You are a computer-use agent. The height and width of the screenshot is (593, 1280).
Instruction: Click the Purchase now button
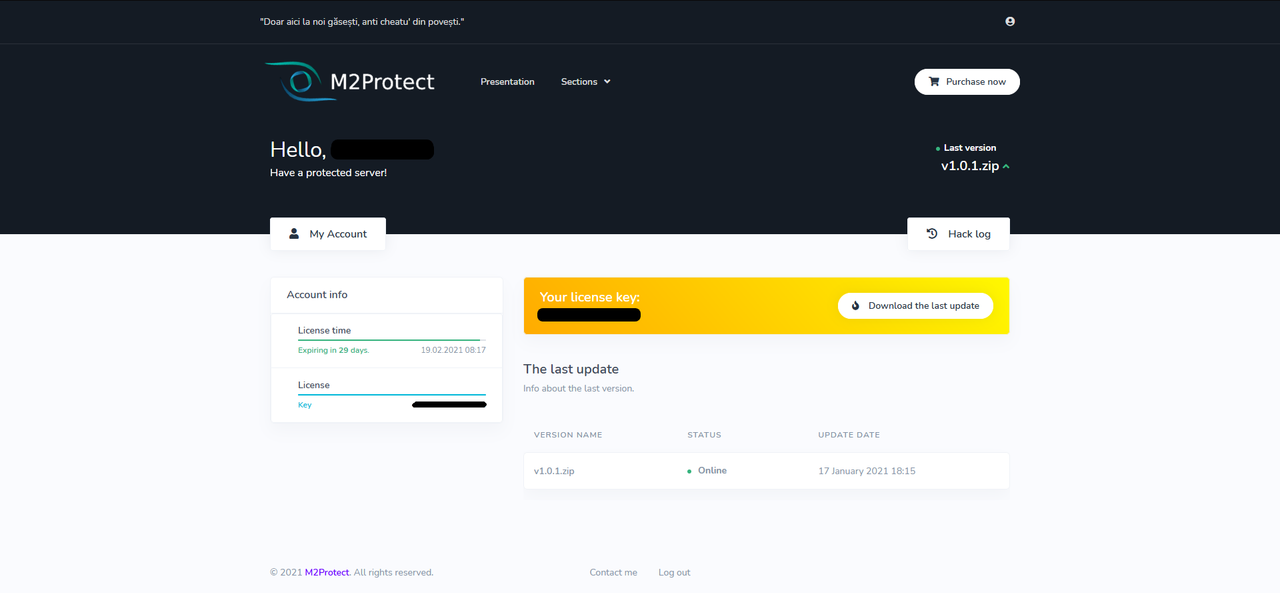(967, 82)
